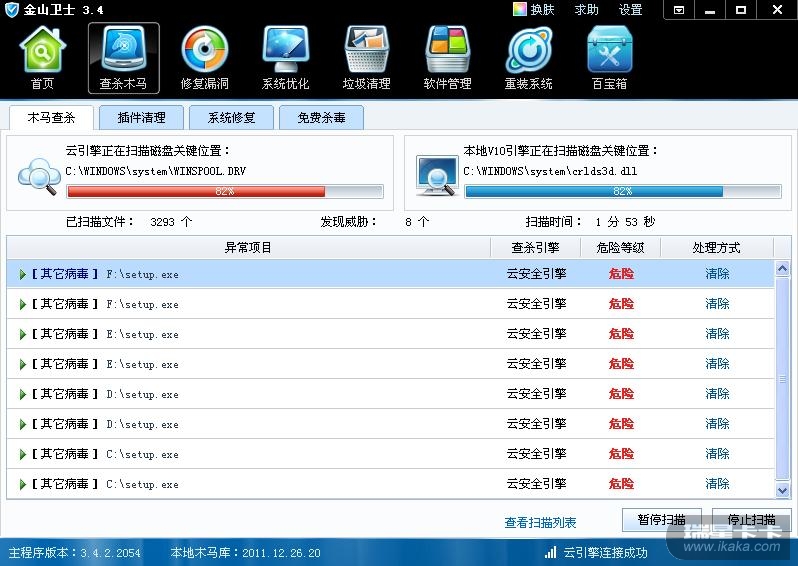This screenshot has width=798, height=566.
Task: Expand the bottom C:\setup.exe row arrow
Action: pyautogui.click(x=22, y=485)
